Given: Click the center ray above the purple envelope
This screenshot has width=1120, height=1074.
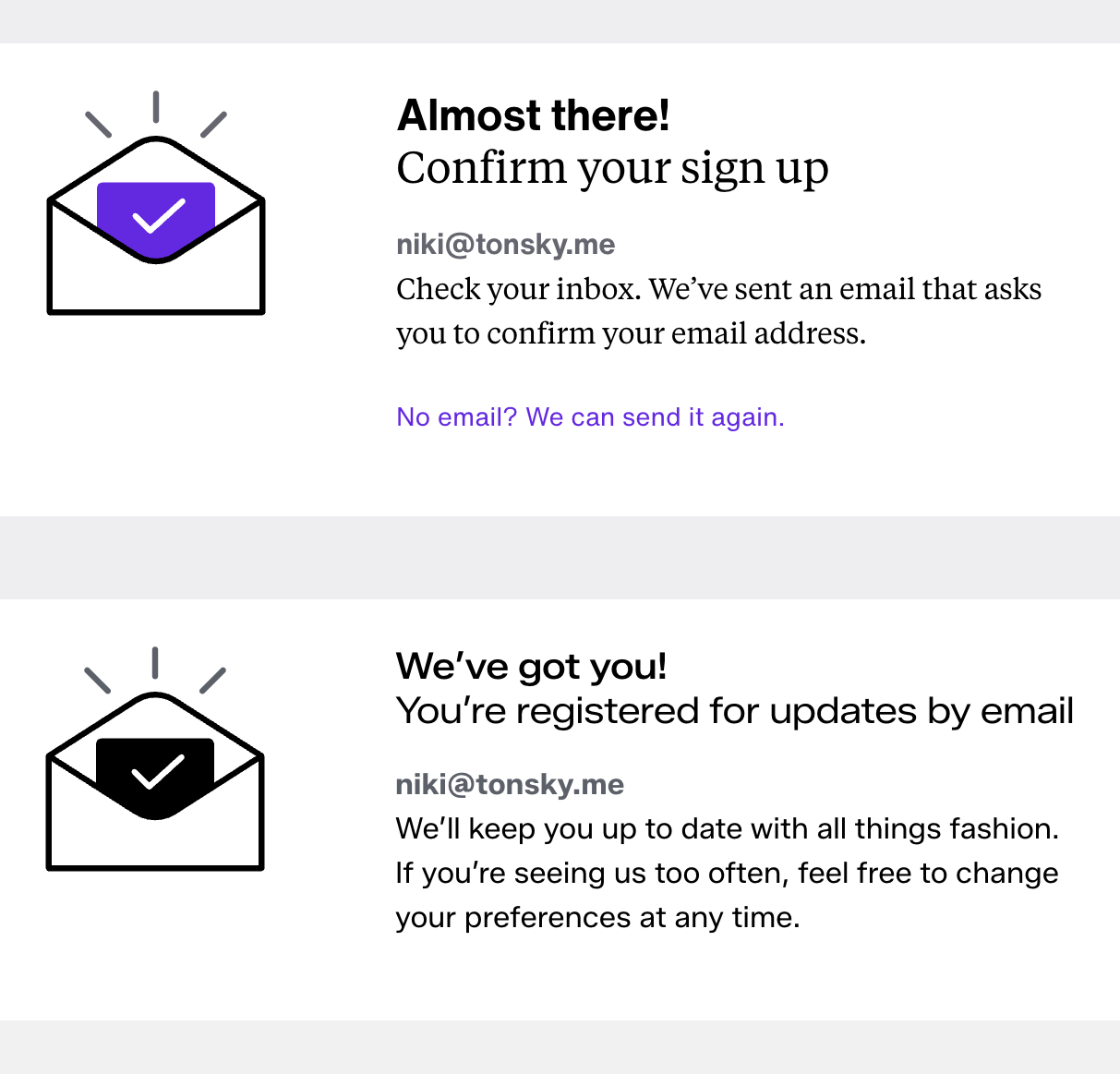Looking at the screenshot, I should 156,106.
